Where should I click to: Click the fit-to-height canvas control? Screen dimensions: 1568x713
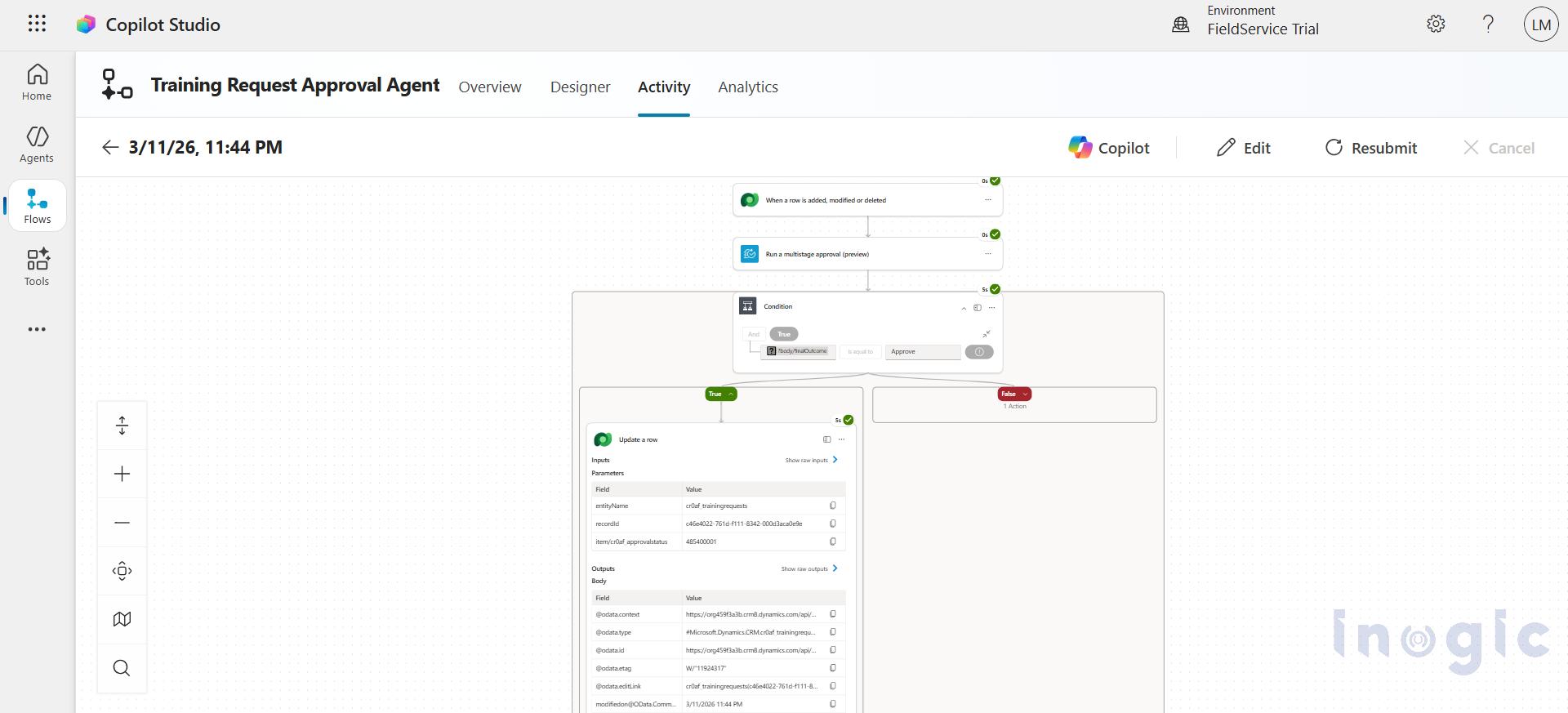[x=122, y=426]
